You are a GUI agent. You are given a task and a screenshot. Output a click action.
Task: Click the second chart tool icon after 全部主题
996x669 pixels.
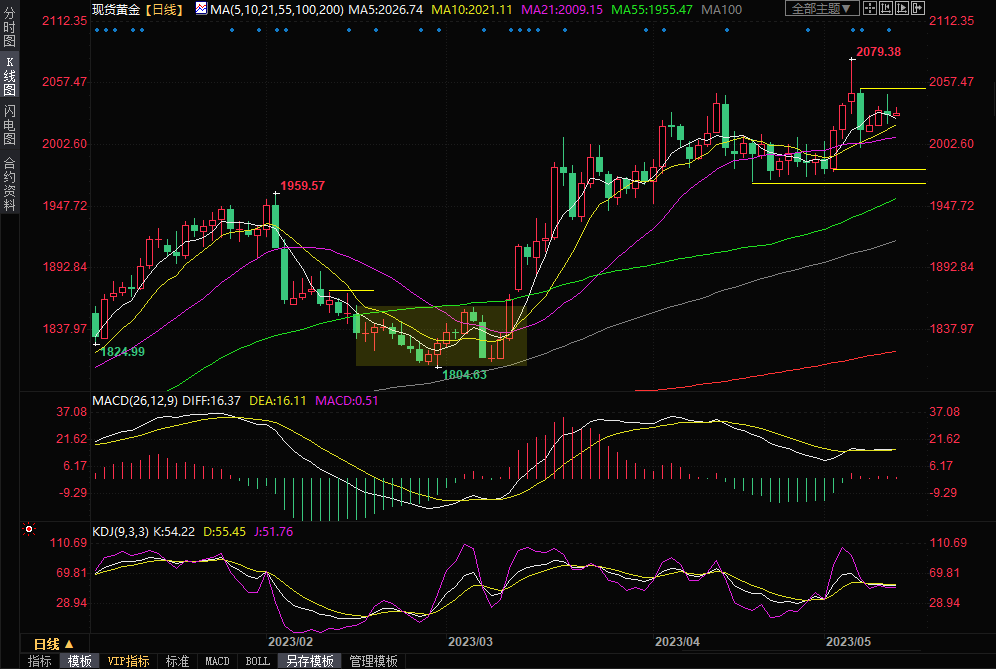(x=887, y=8)
